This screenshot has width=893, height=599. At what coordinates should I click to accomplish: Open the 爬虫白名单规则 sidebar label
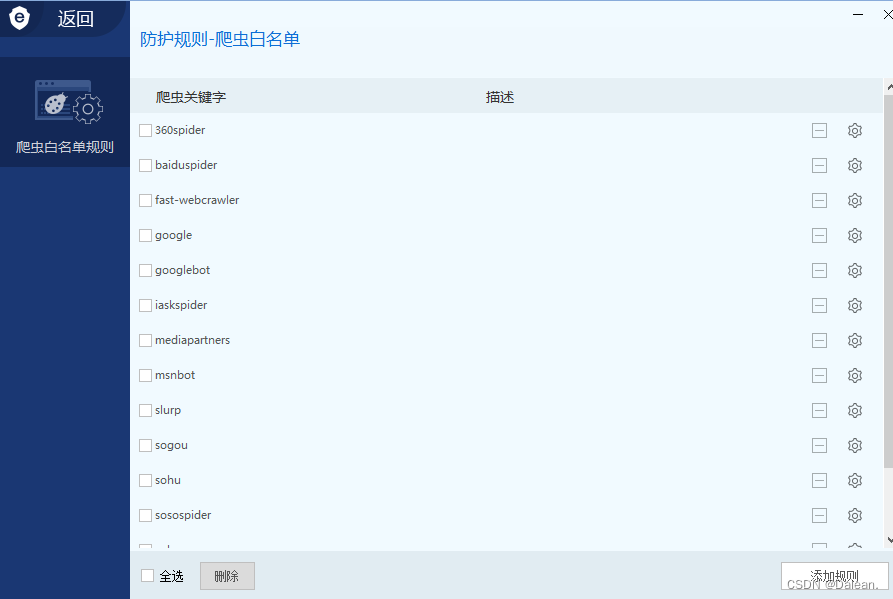pyautogui.click(x=65, y=147)
